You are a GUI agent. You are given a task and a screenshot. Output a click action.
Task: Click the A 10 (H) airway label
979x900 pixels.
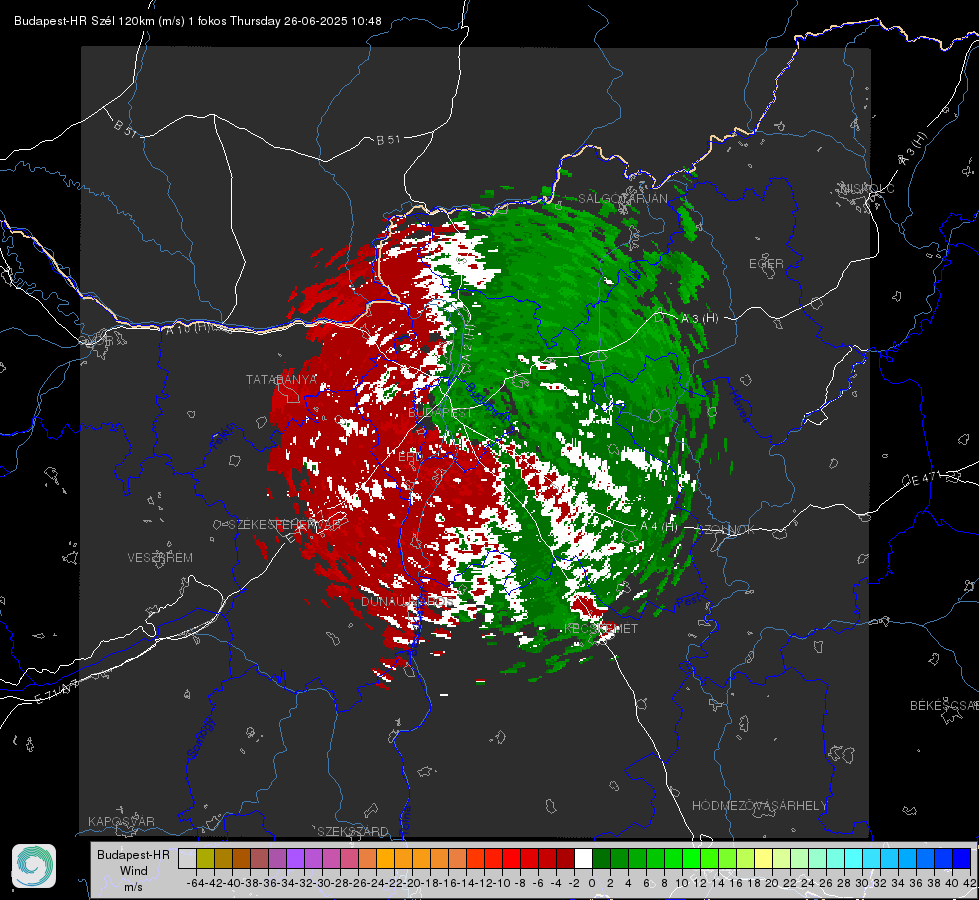coord(188,328)
